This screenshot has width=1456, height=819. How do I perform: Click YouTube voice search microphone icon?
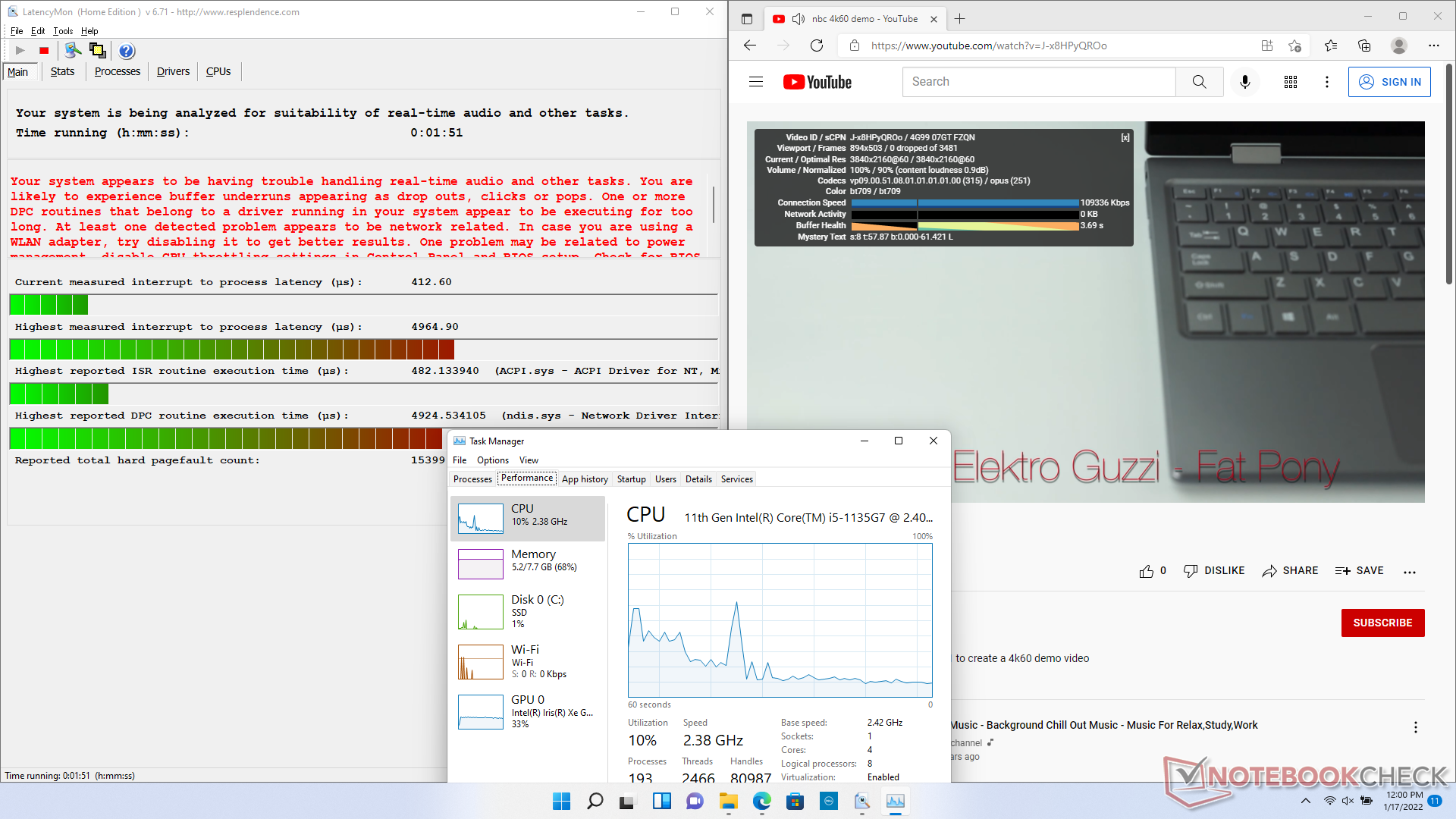[1244, 82]
